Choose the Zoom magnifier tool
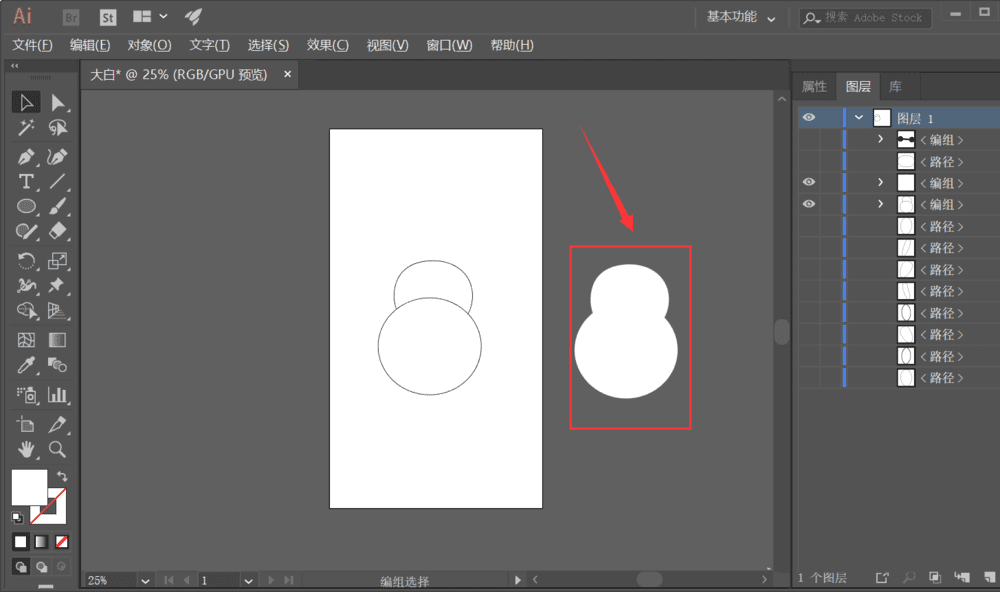 (x=57, y=450)
